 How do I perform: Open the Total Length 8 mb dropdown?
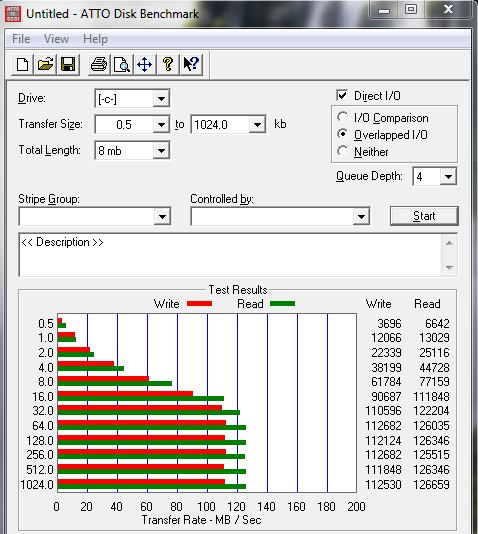[132, 151]
